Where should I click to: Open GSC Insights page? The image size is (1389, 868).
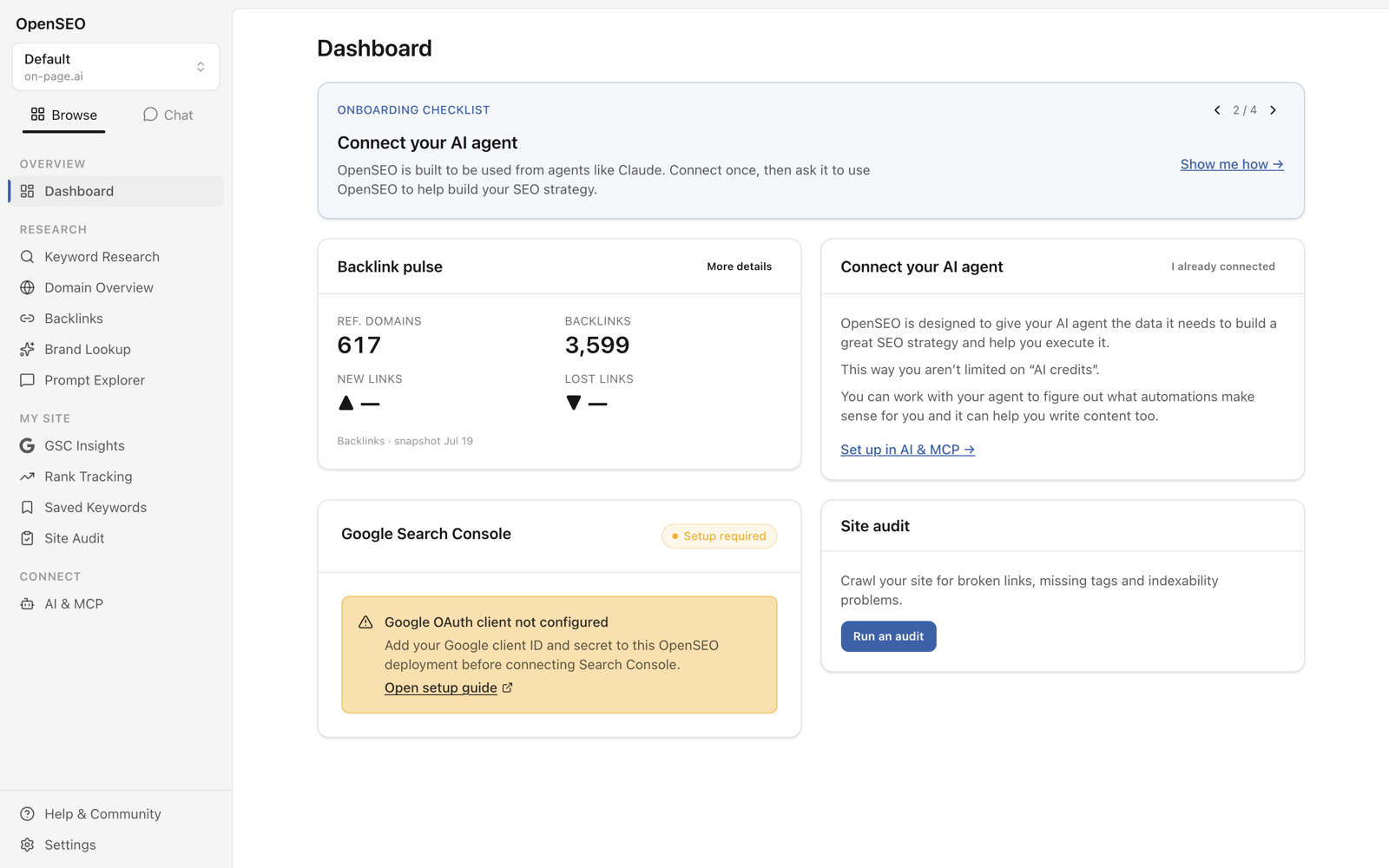(115, 445)
